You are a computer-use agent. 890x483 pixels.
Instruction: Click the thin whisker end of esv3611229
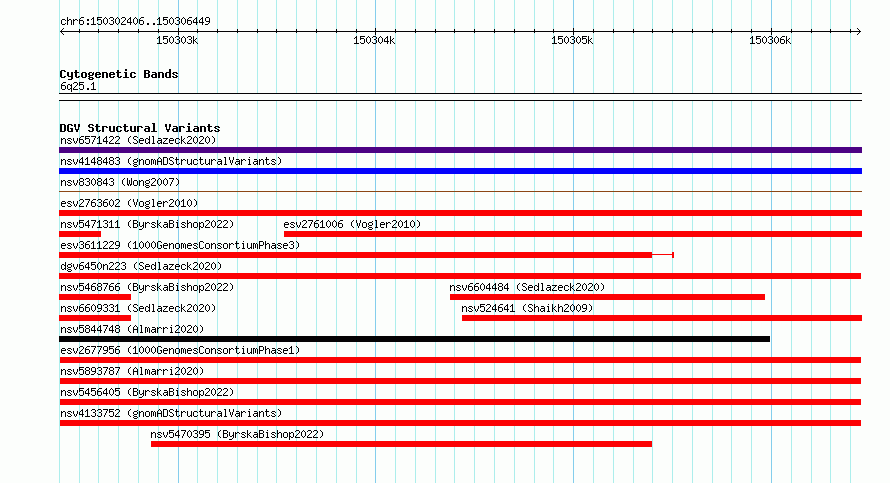(673, 255)
